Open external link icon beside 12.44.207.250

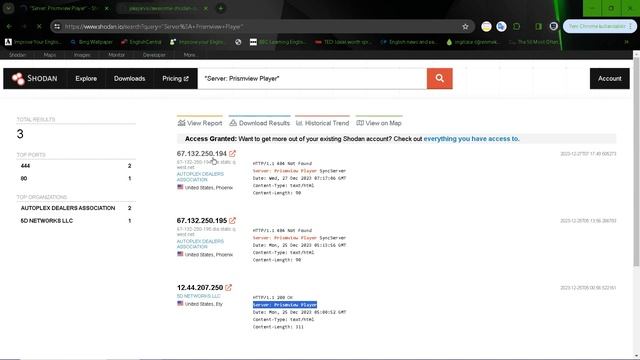tap(229, 287)
